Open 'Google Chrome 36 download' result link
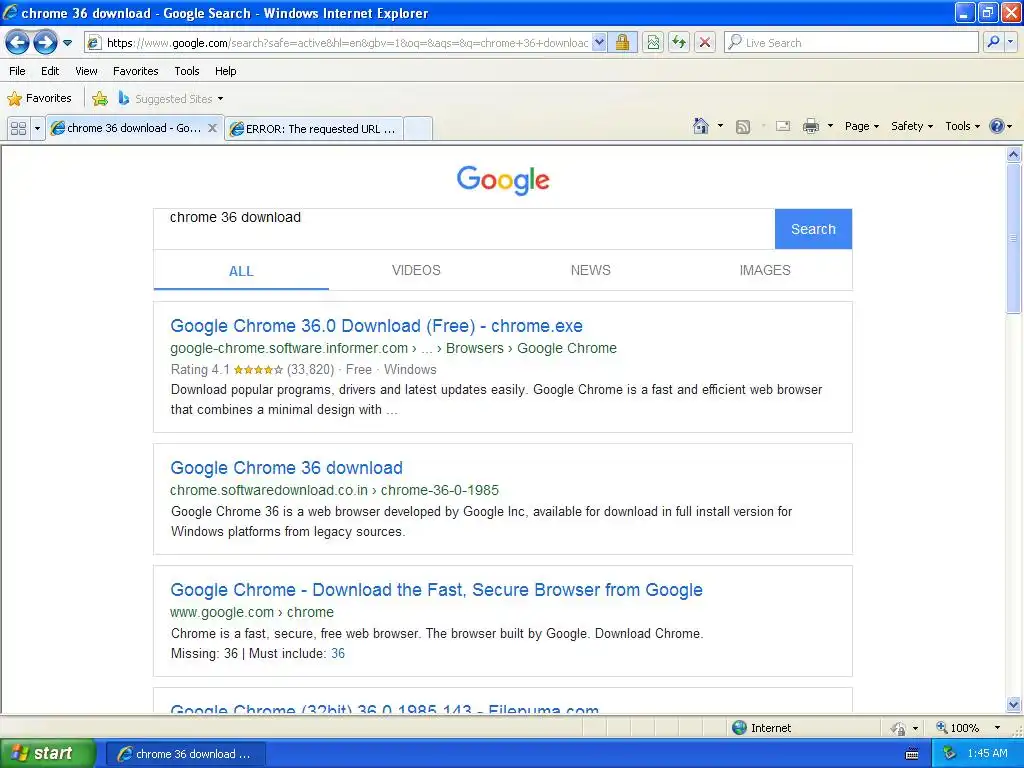The height and width of the screenshot is (768, 1024). [286, 468]
